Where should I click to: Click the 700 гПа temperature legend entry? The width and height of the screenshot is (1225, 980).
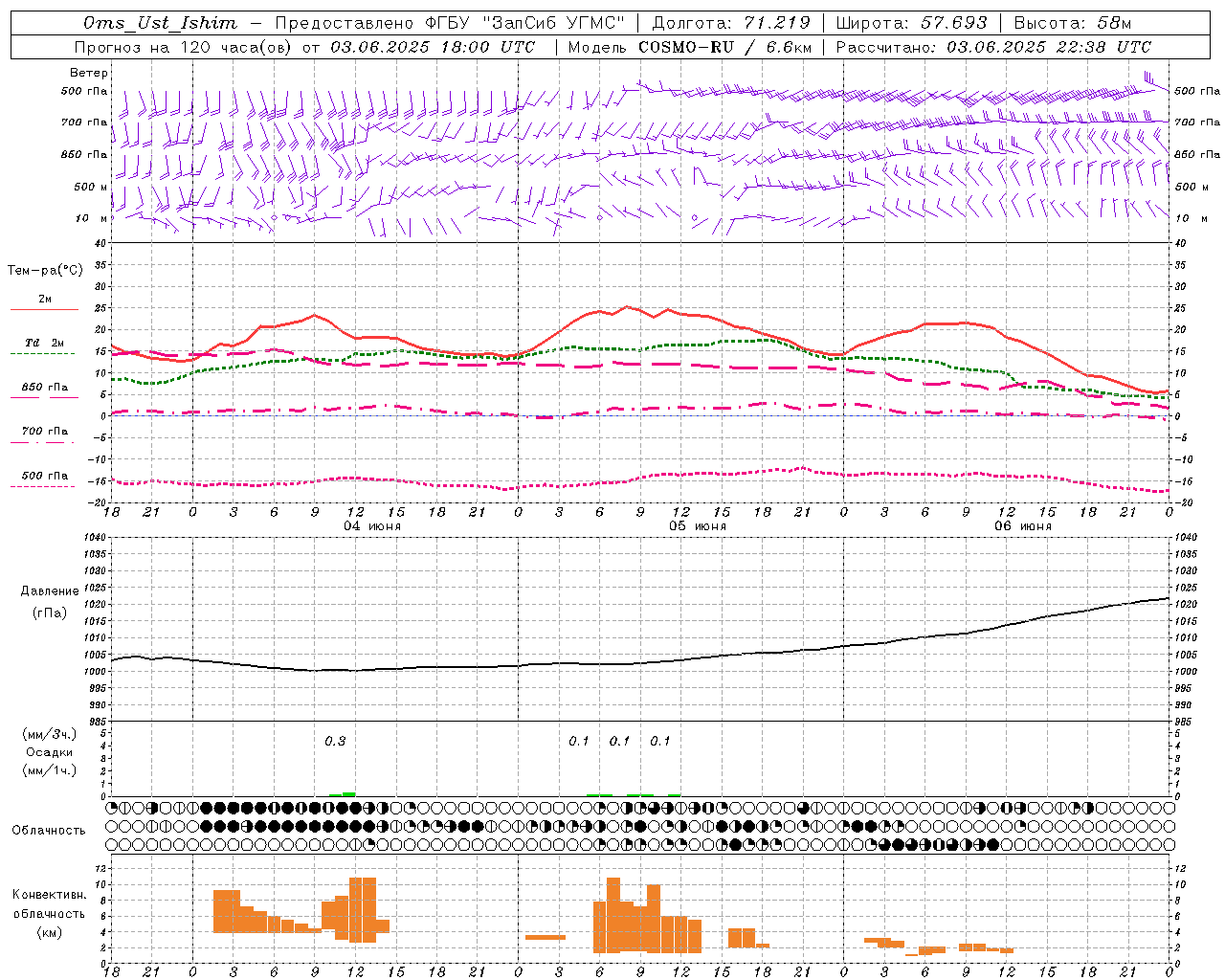(45, 432)
